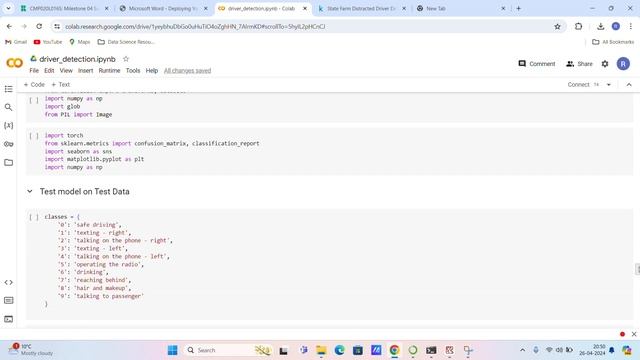Show hidden system tray icons
Image resolution: width=640 pixels, height=360 pixels.
[x=522, y=350]
